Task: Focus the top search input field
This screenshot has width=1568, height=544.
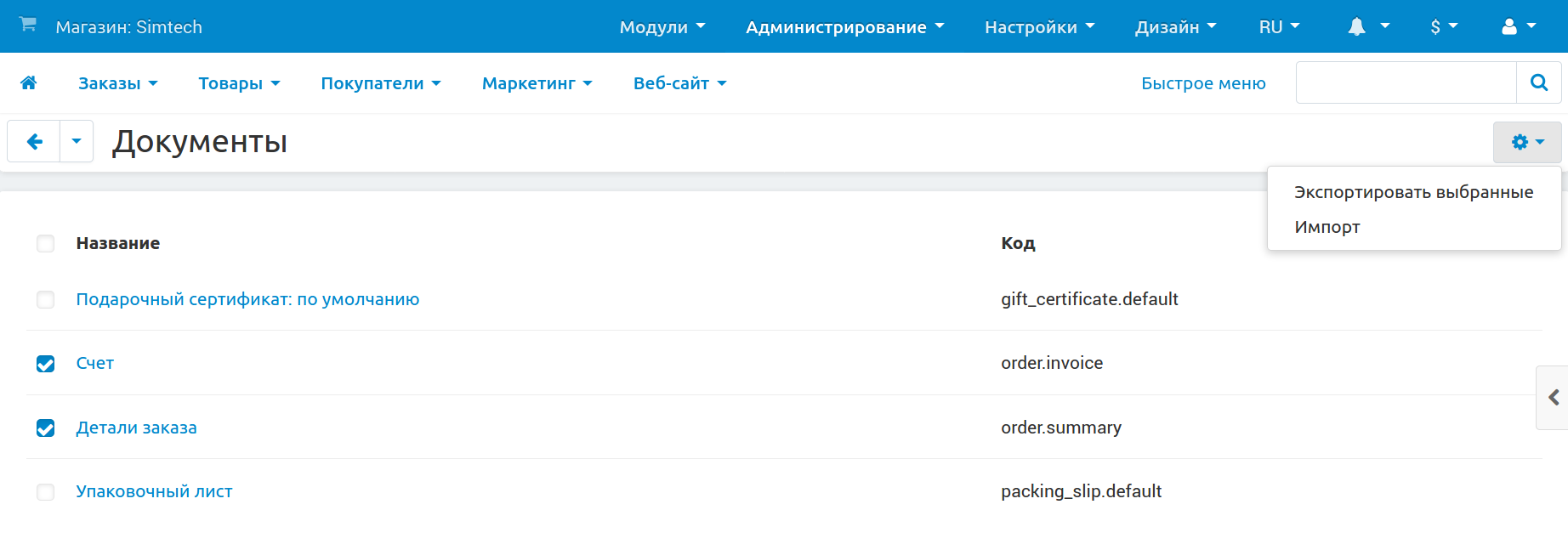Action: pyautogui.click(x=1406, y=82)
